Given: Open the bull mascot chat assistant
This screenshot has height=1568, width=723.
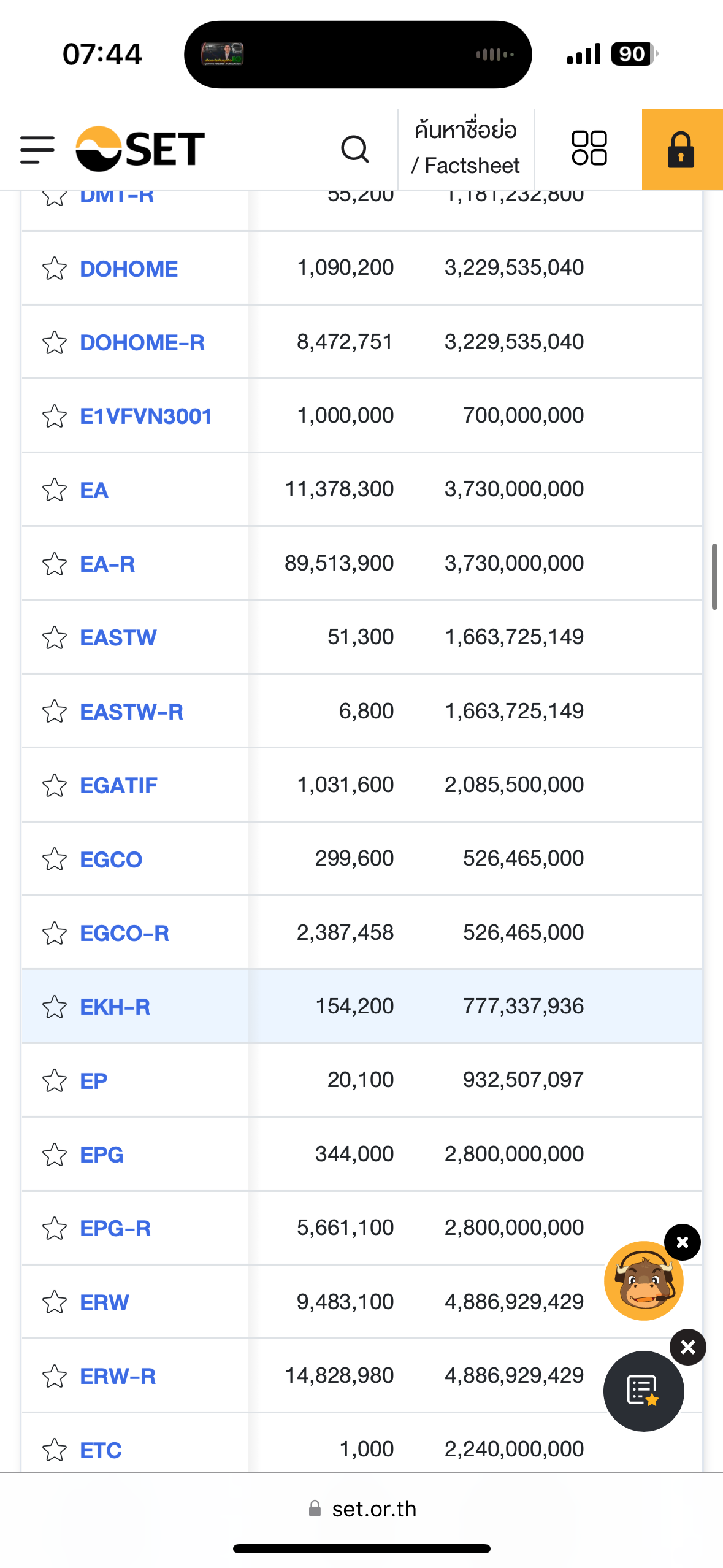Looking at the screenshot, I should tap(643, 1281).
